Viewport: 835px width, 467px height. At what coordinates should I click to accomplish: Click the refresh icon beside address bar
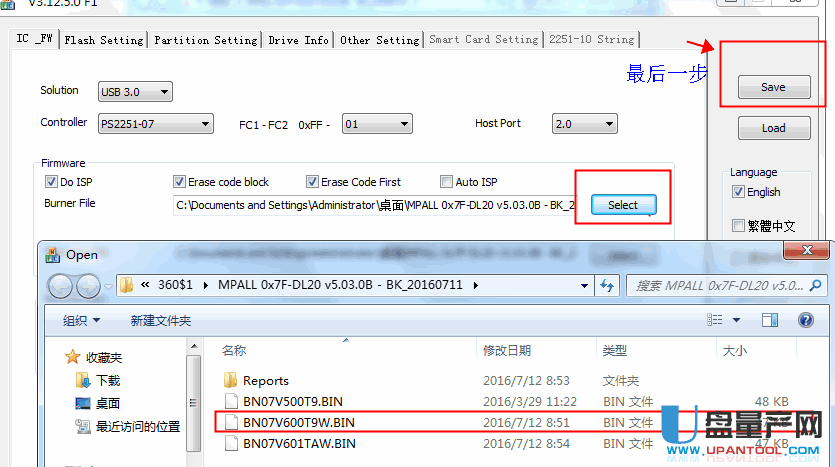(606, 286)
